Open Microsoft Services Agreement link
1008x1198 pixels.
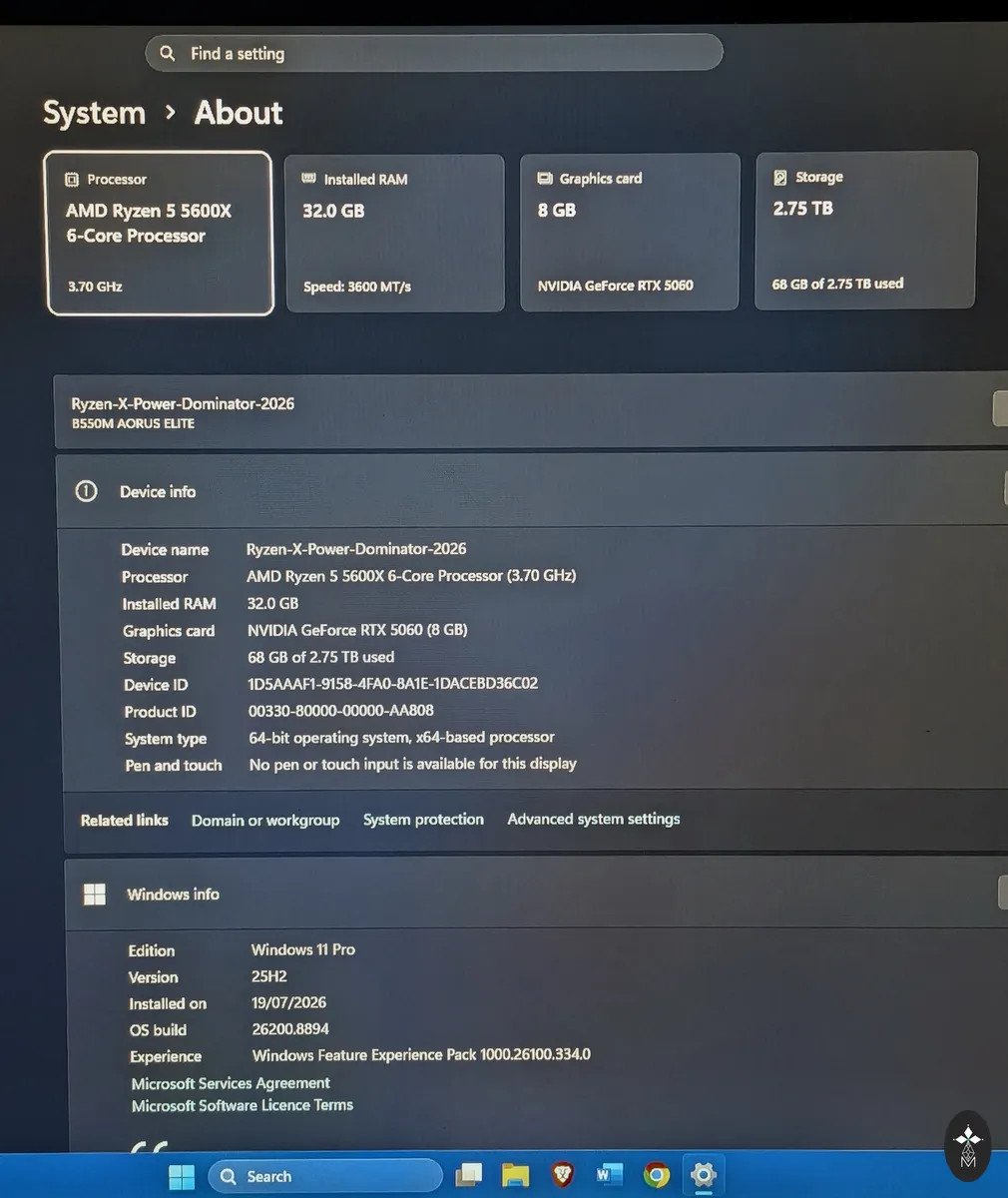coord(231,1083)
